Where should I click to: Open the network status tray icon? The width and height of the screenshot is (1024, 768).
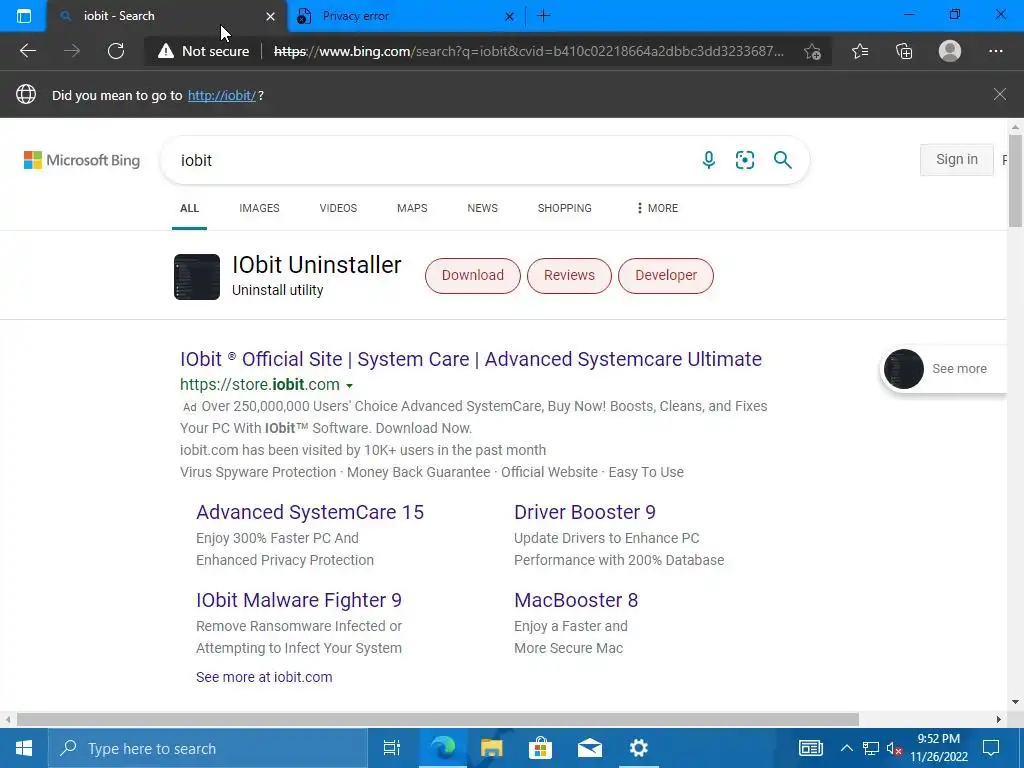(x=871, y=748)
